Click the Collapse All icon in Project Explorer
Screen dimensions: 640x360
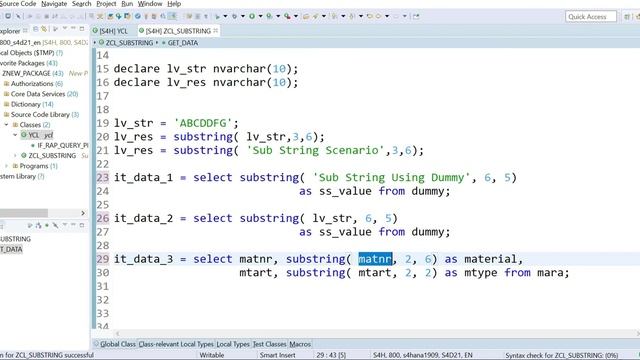pos(36,29)
